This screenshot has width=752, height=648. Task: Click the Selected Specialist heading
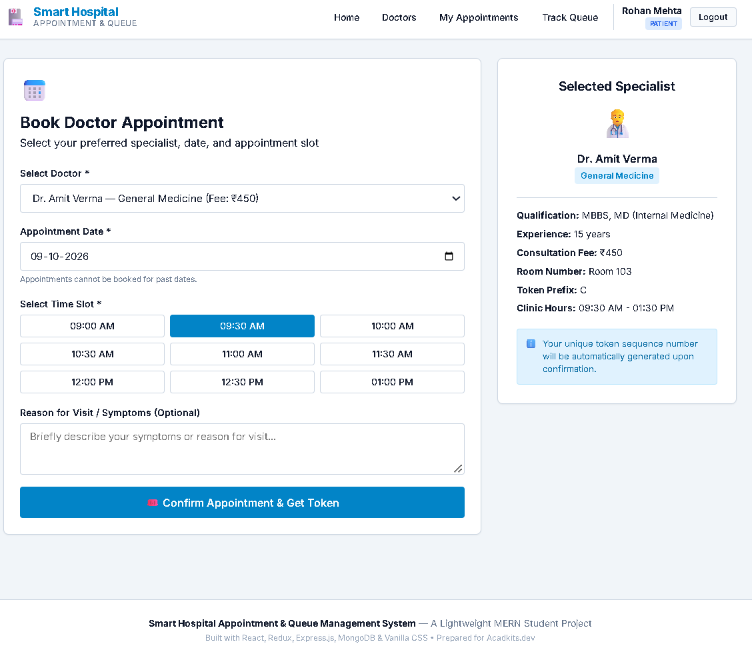[x=617, y=86]
